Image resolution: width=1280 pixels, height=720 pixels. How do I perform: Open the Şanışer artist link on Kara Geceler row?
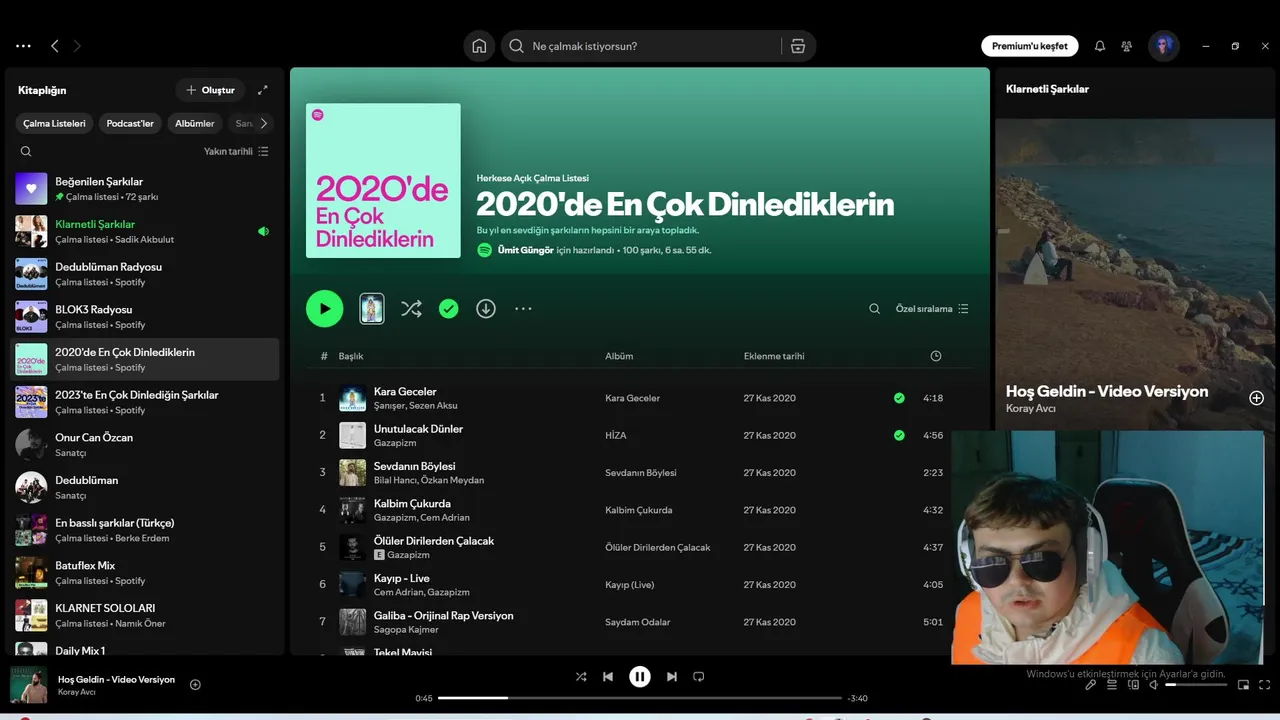pyautogui.click(x=389, y=406)
